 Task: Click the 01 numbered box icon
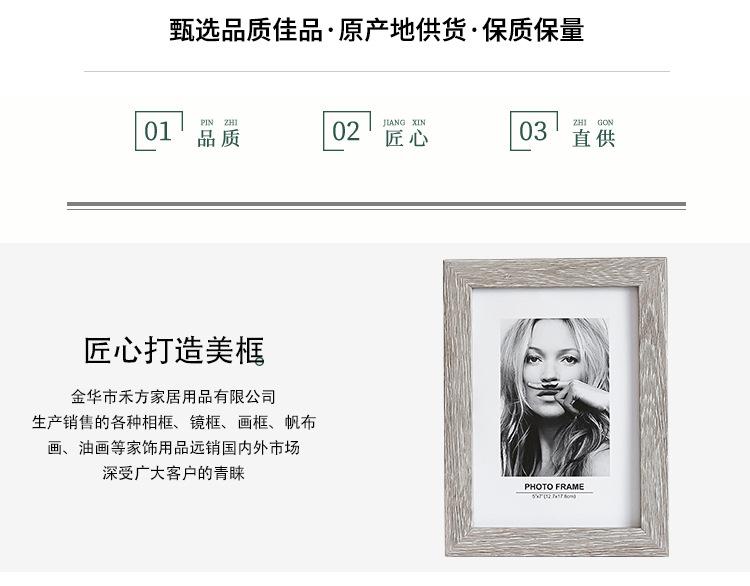point(159,131)
